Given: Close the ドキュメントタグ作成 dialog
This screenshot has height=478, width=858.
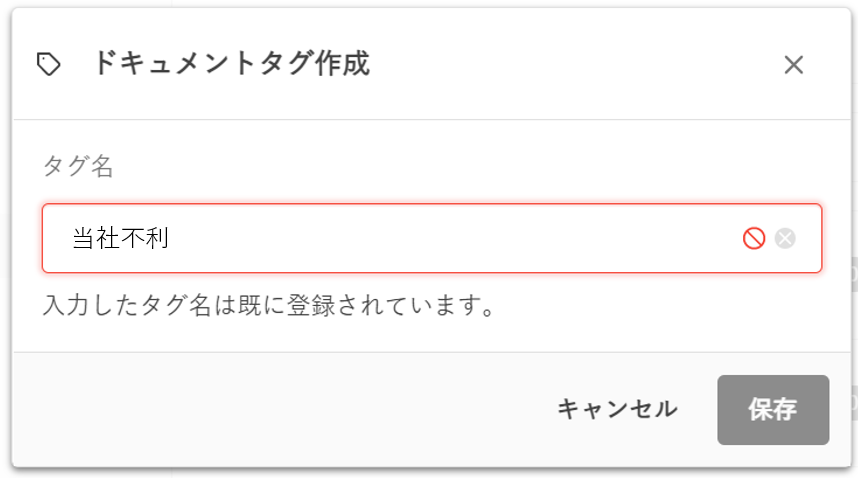Looking at the screenshot, I should pos(793,65).
